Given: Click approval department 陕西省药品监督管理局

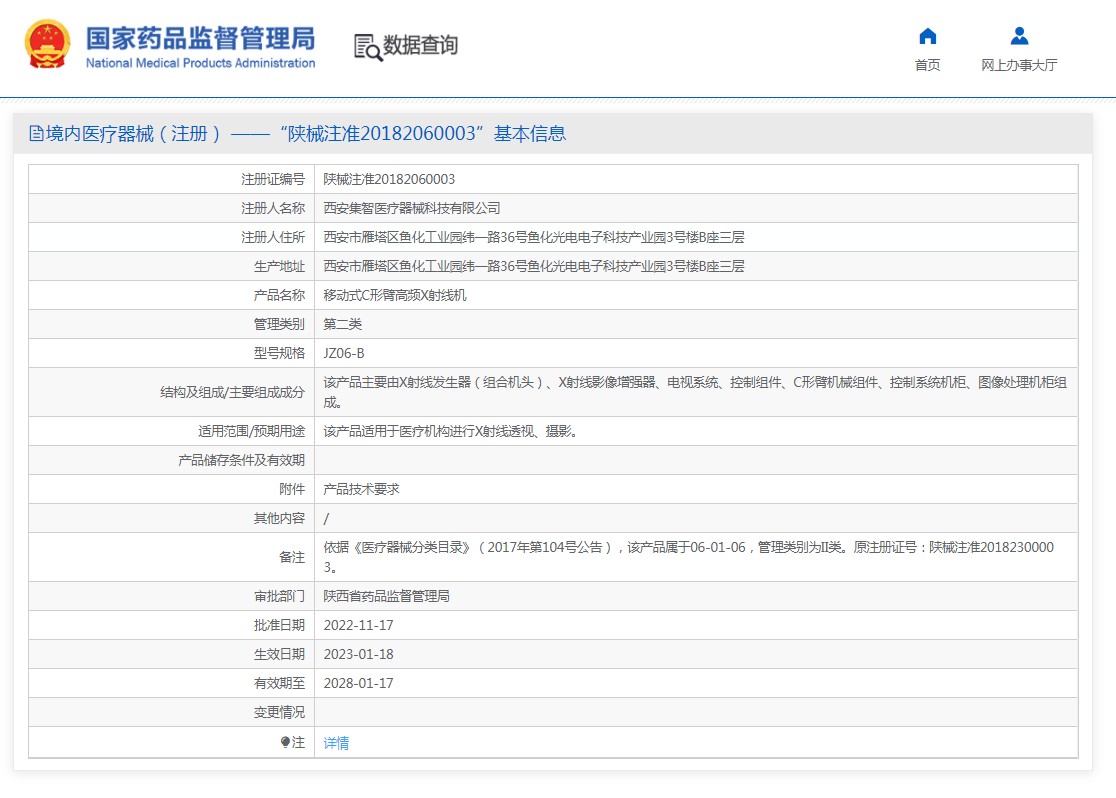Looking at the screenshot, I should coord(386,596).
